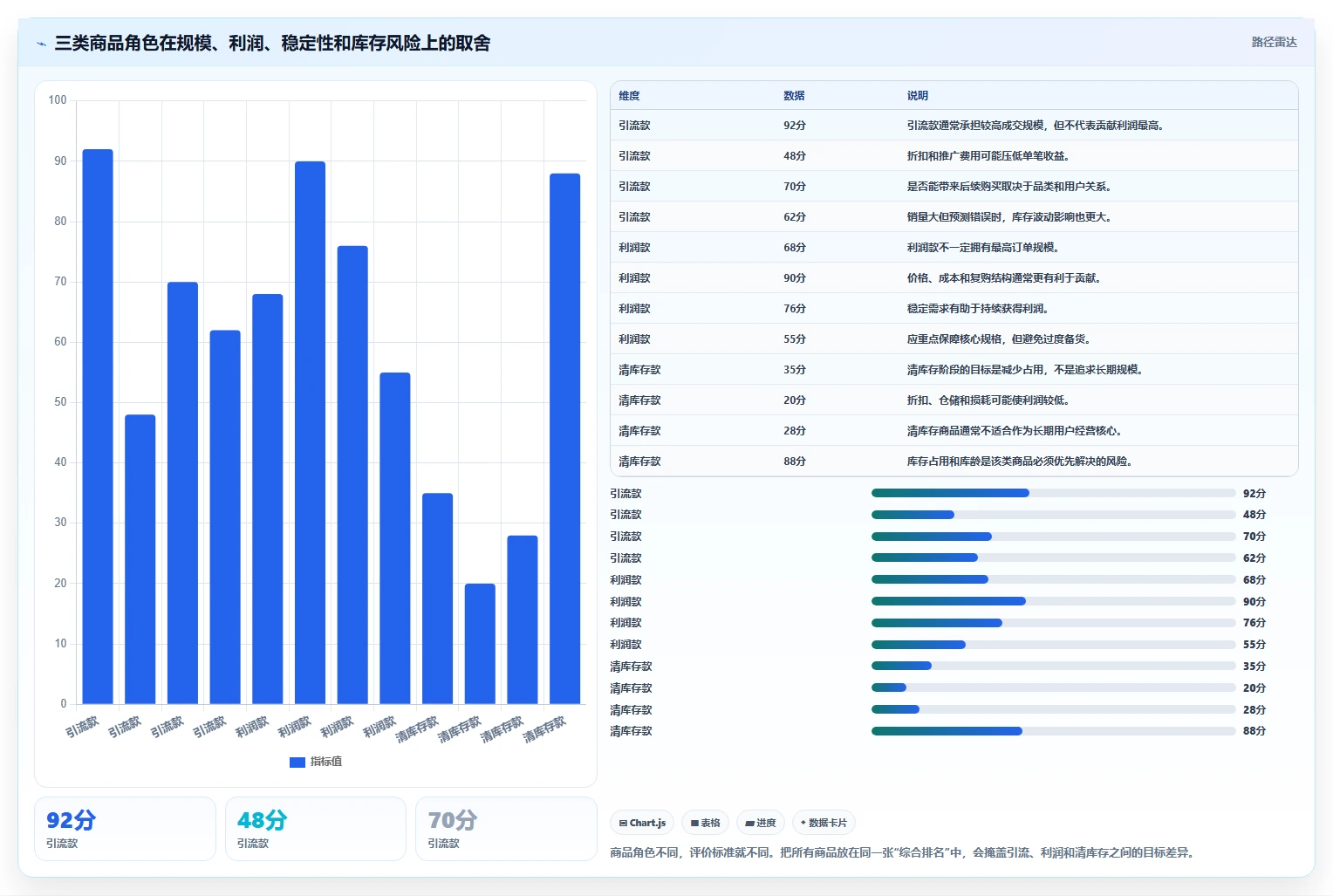
Task: Click the chart bar reaching 35
Action: [x=437, y=598]
